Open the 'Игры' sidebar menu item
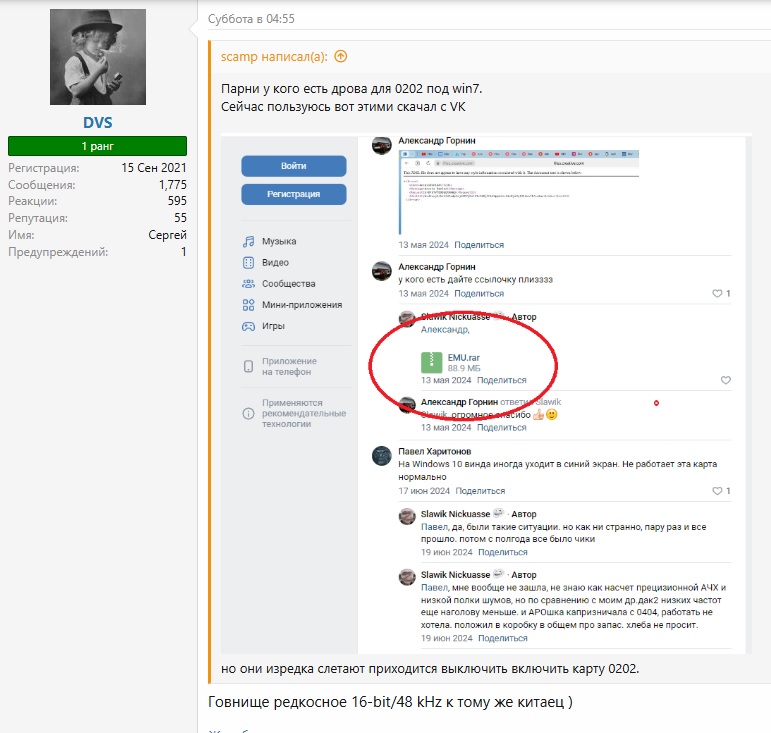The width and height of the screenshot is (771, 733). click(x=273, y=326)
